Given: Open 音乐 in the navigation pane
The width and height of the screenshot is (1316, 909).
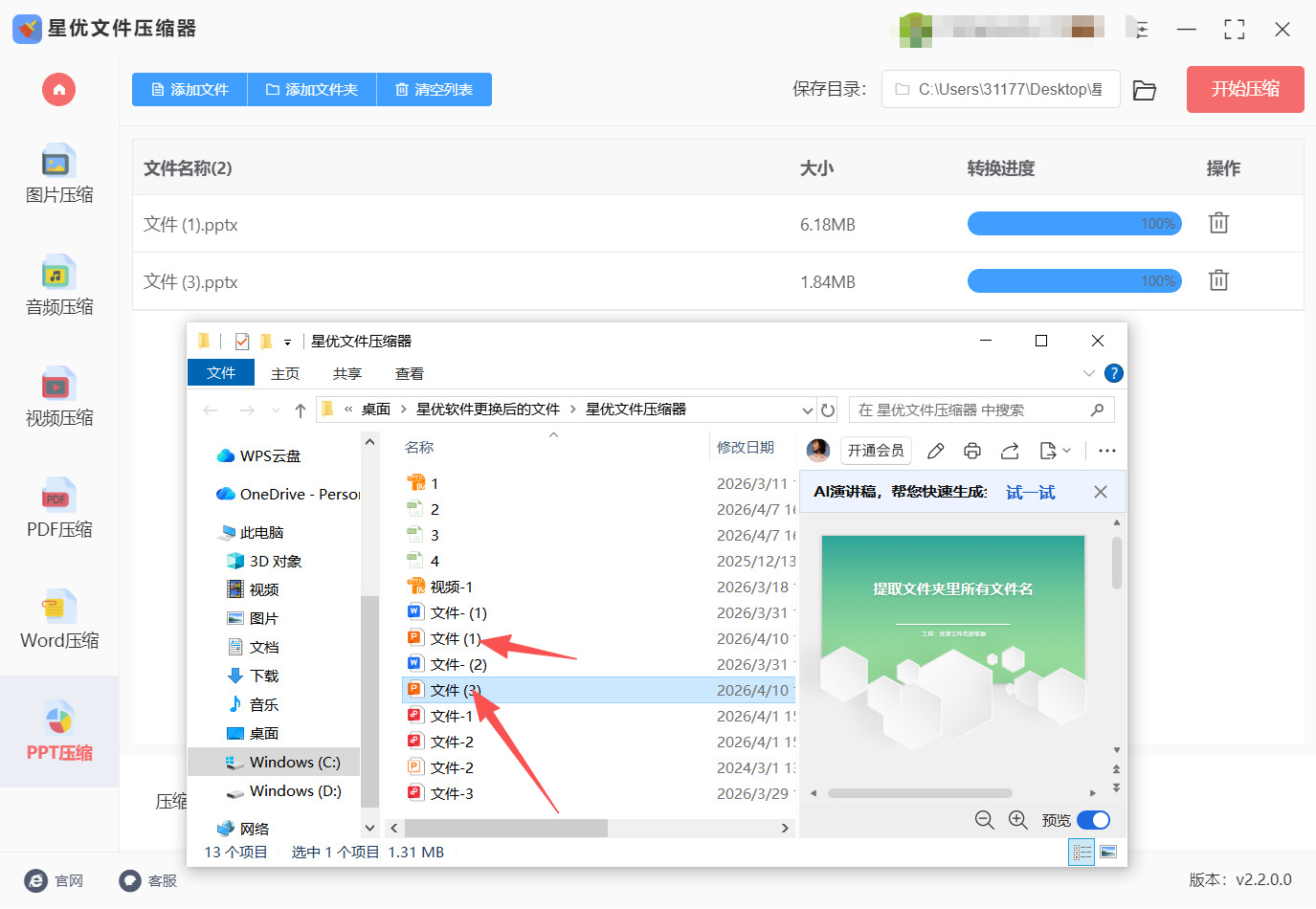Looking at the screenshot, I should point(253,705).
